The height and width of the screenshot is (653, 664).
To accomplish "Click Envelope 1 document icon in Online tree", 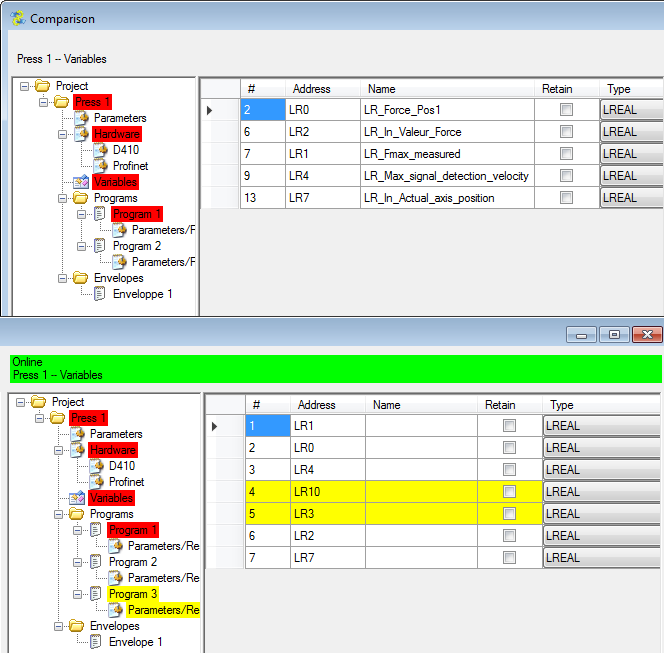I will (x=96, y=642).
